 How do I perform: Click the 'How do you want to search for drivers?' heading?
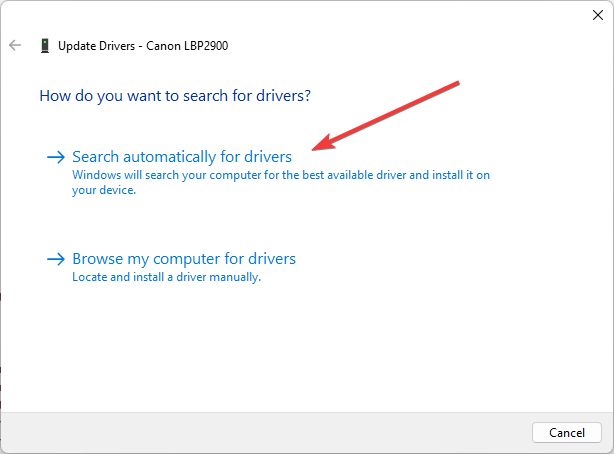175,96
